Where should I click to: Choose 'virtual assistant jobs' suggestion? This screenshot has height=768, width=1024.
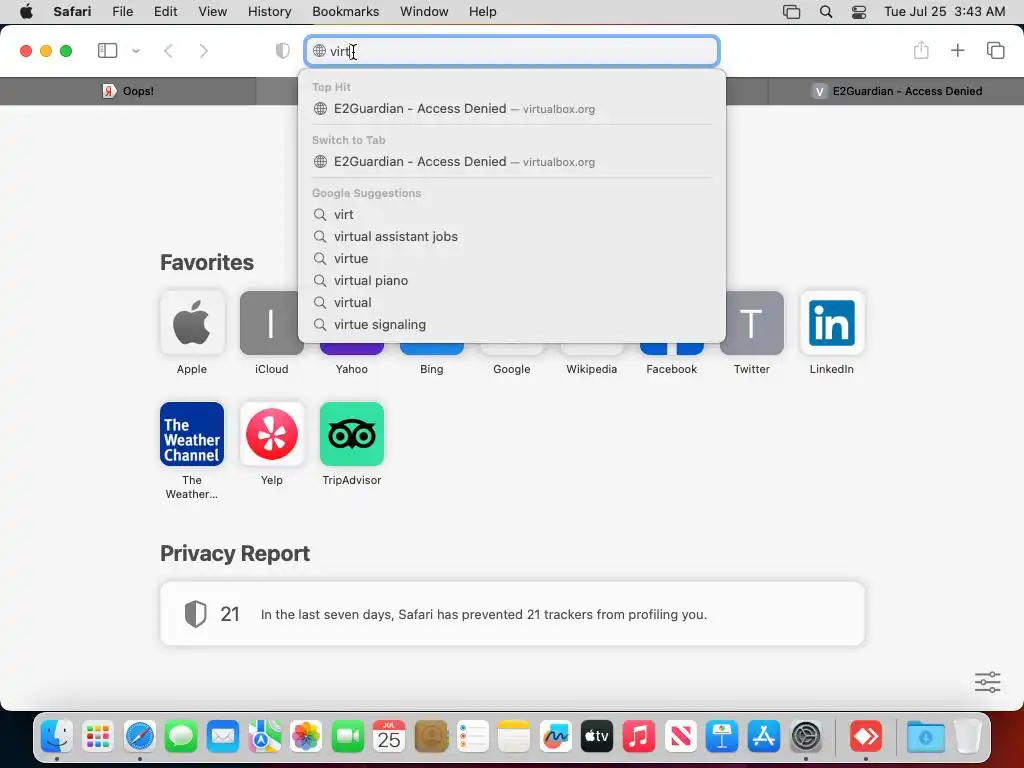point(512,236)
